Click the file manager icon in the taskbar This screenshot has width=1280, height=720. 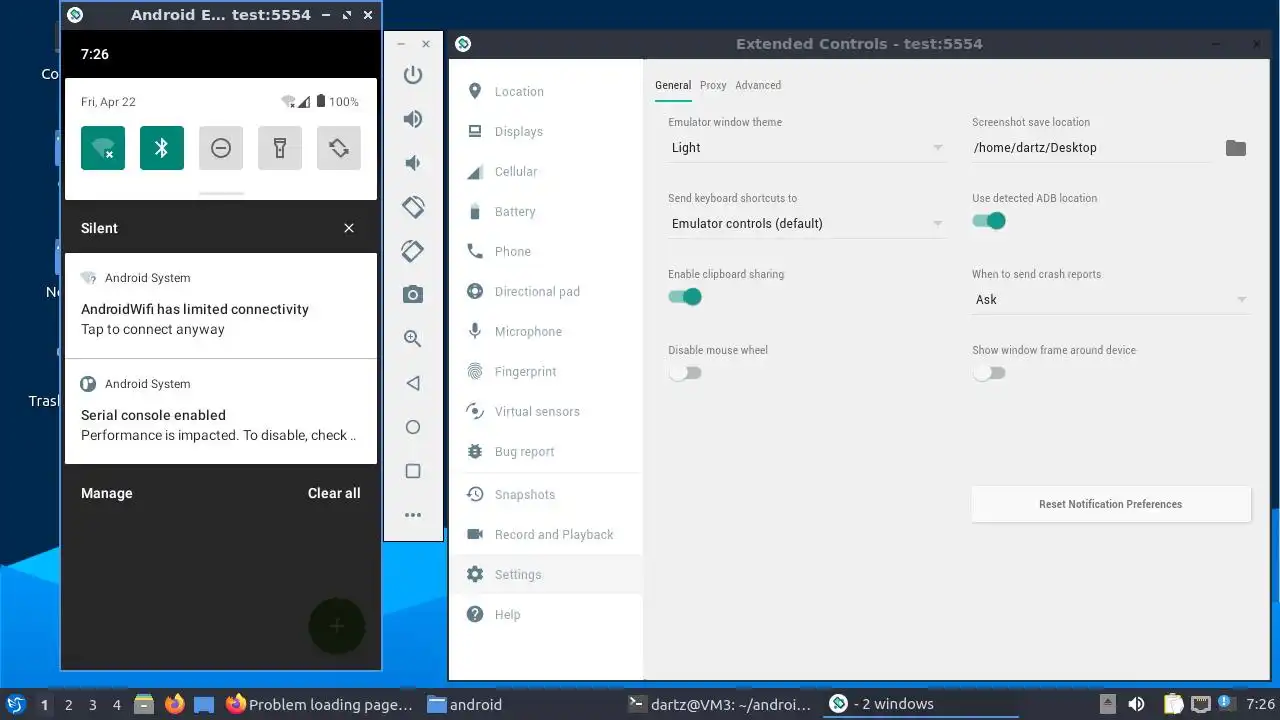click(x=144, y=704)
